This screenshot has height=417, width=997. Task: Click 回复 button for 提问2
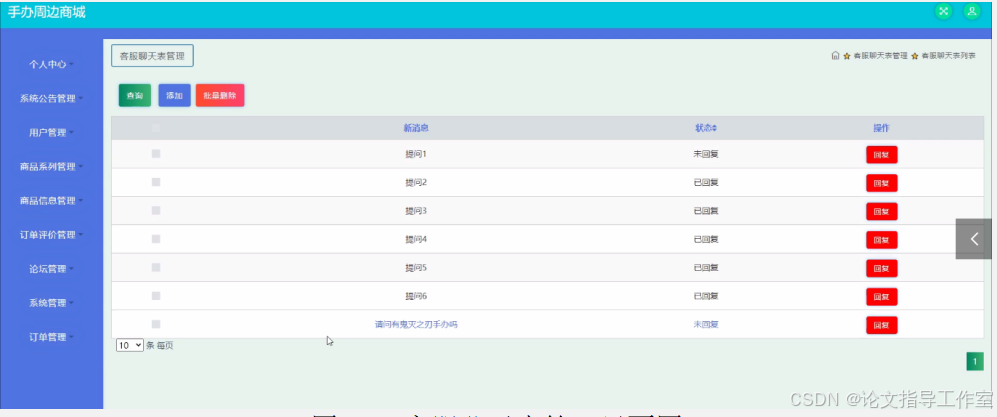(x=881, y=183)
